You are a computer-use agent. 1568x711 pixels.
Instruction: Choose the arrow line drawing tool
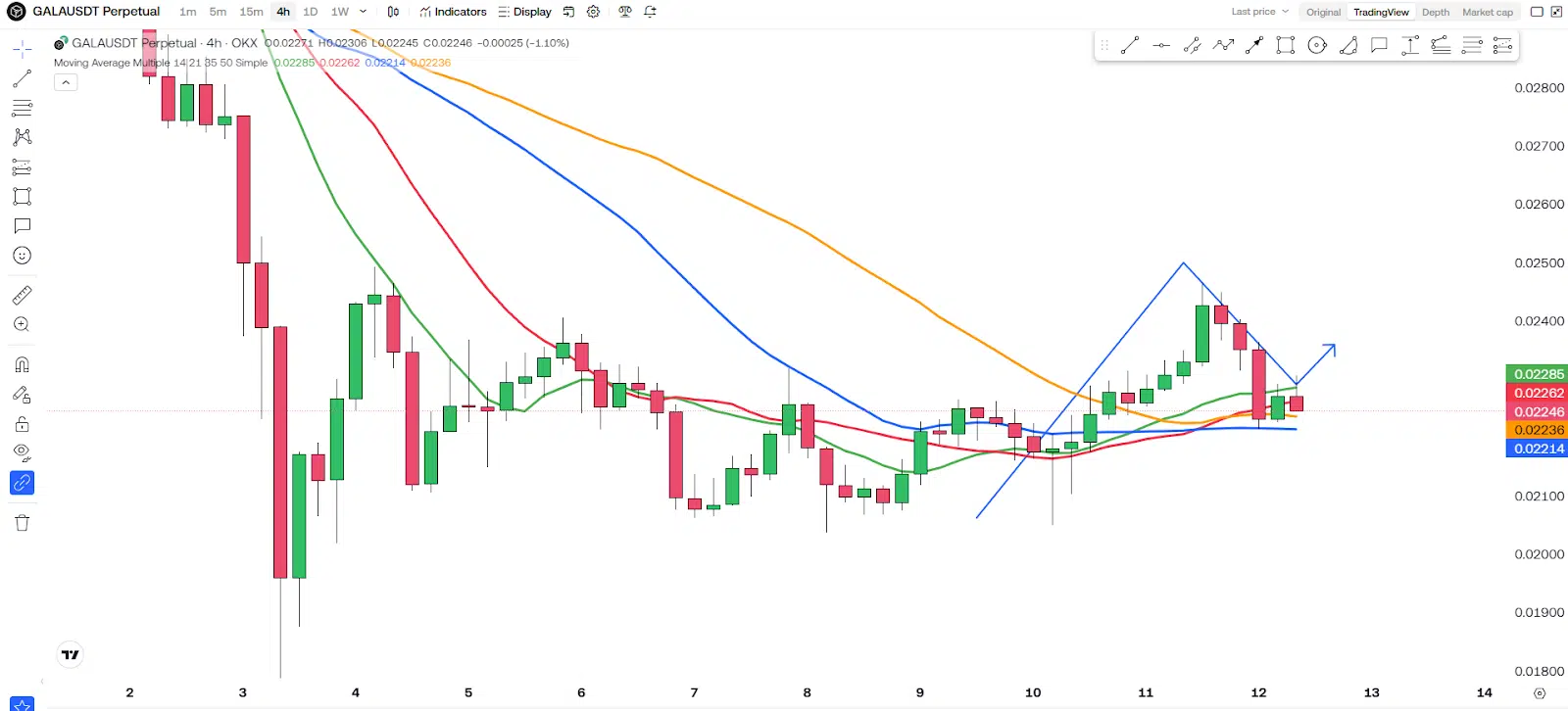[1254, 45]
